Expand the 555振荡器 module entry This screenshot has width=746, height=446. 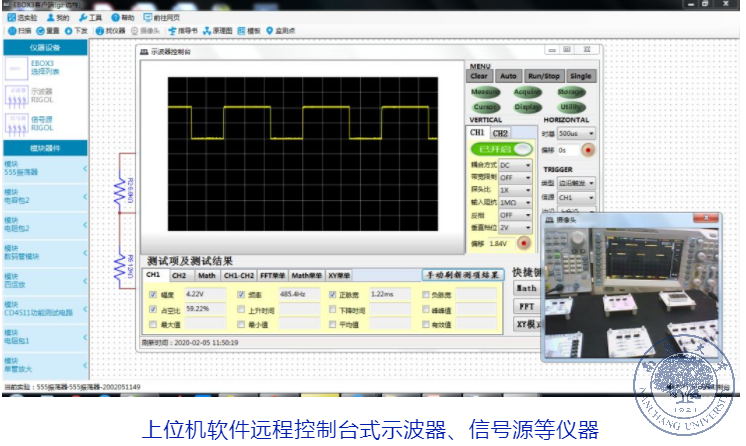pos(42,168)
